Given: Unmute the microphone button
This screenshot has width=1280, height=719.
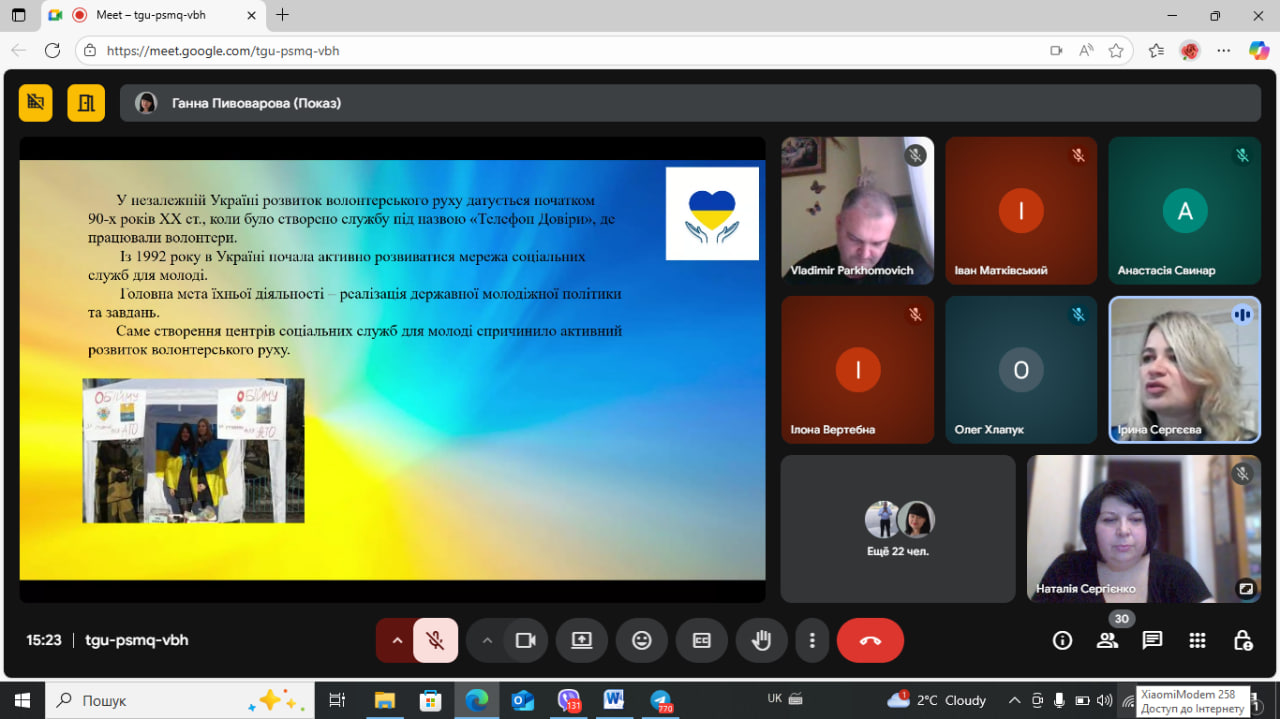Looking at the screenshot, I should coord(435,641).
